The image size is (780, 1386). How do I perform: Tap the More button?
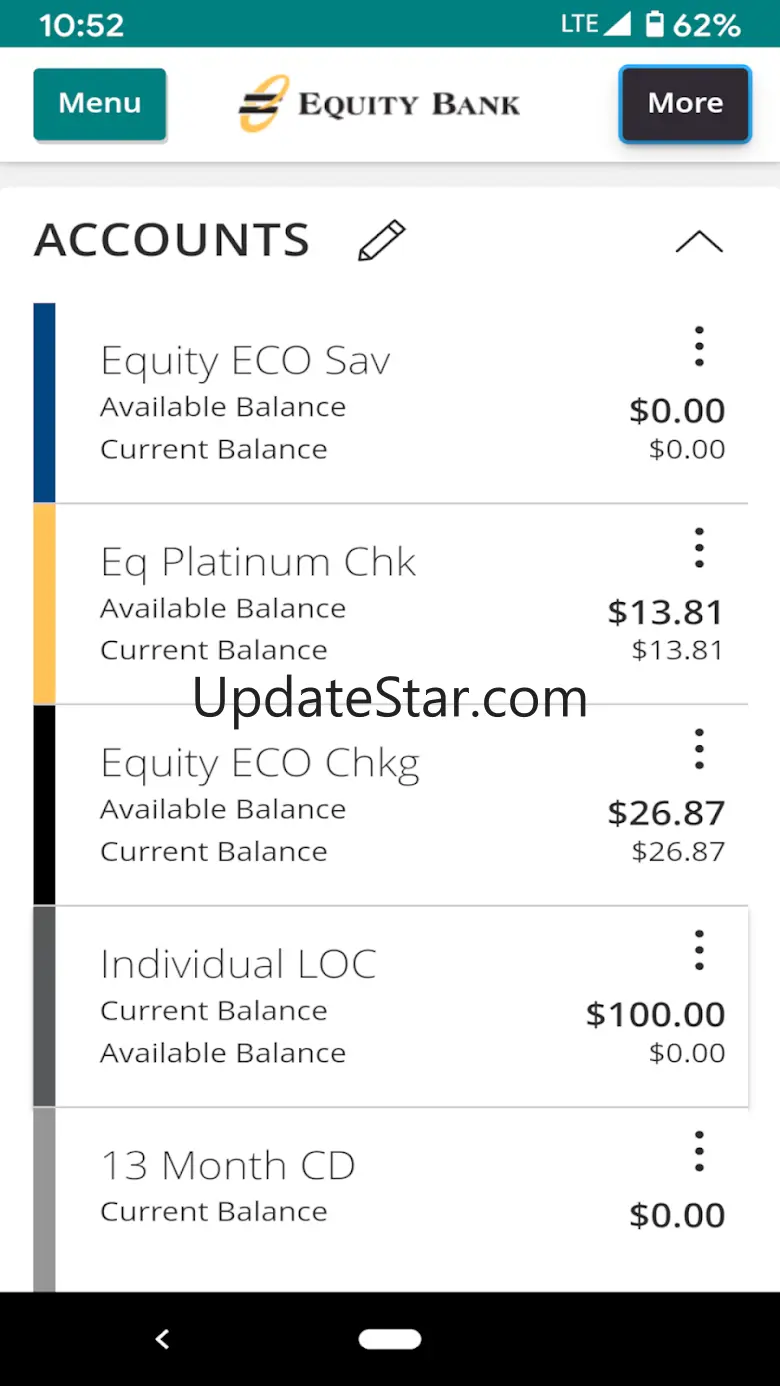point(685,104)
